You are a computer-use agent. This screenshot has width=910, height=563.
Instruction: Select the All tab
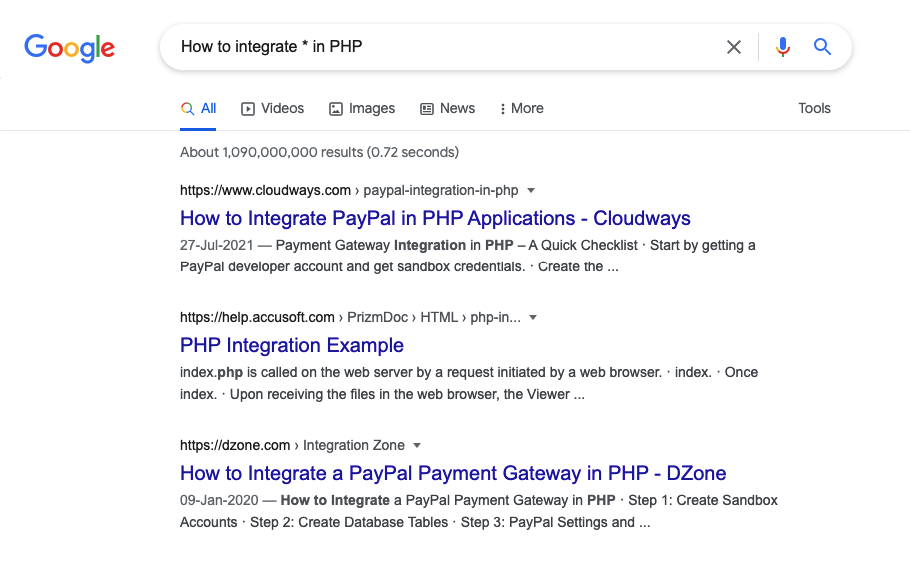[x=198, y=109]
